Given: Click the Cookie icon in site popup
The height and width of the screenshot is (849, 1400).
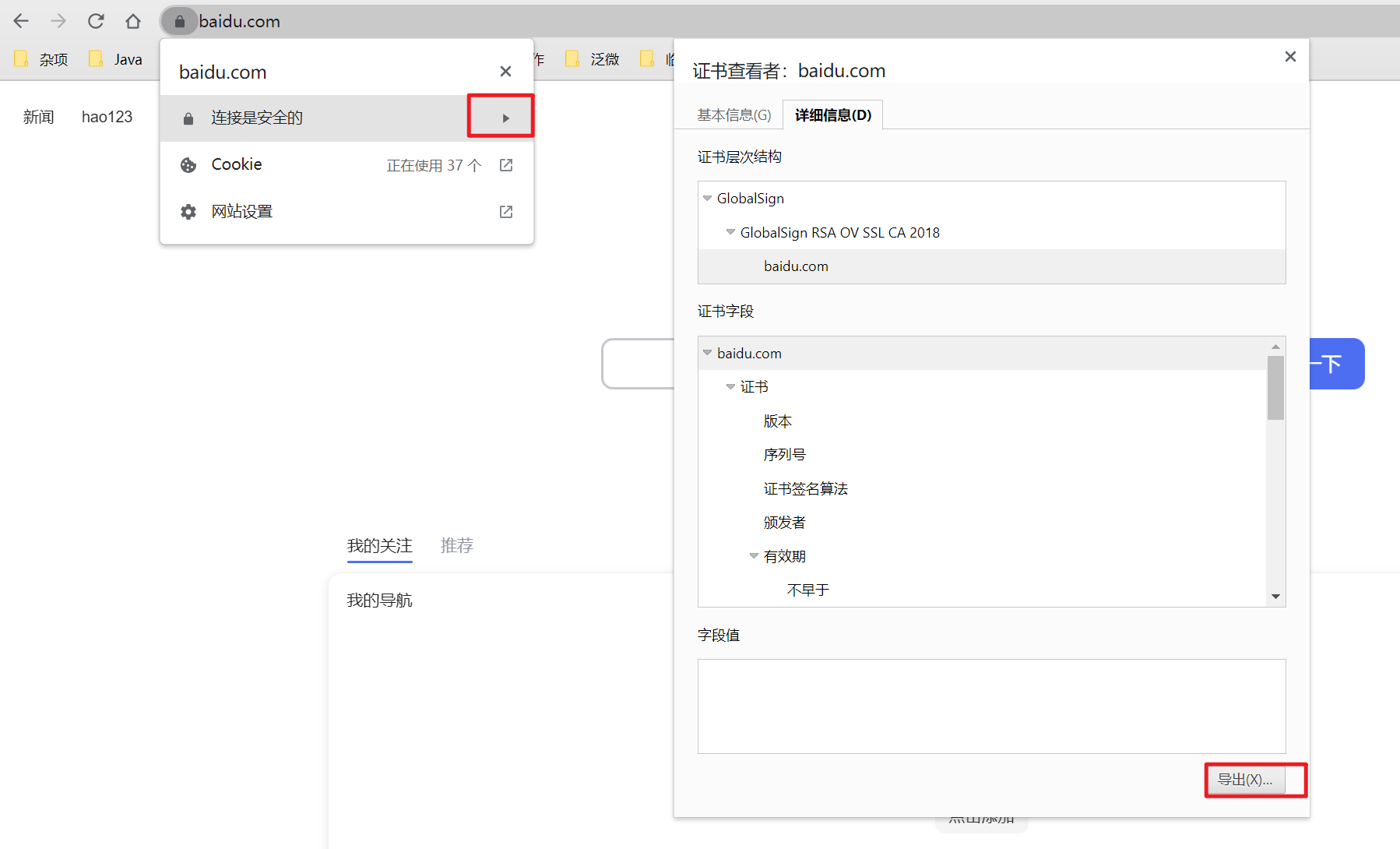Looking at the screenshot, I should [x=188, y=165].
